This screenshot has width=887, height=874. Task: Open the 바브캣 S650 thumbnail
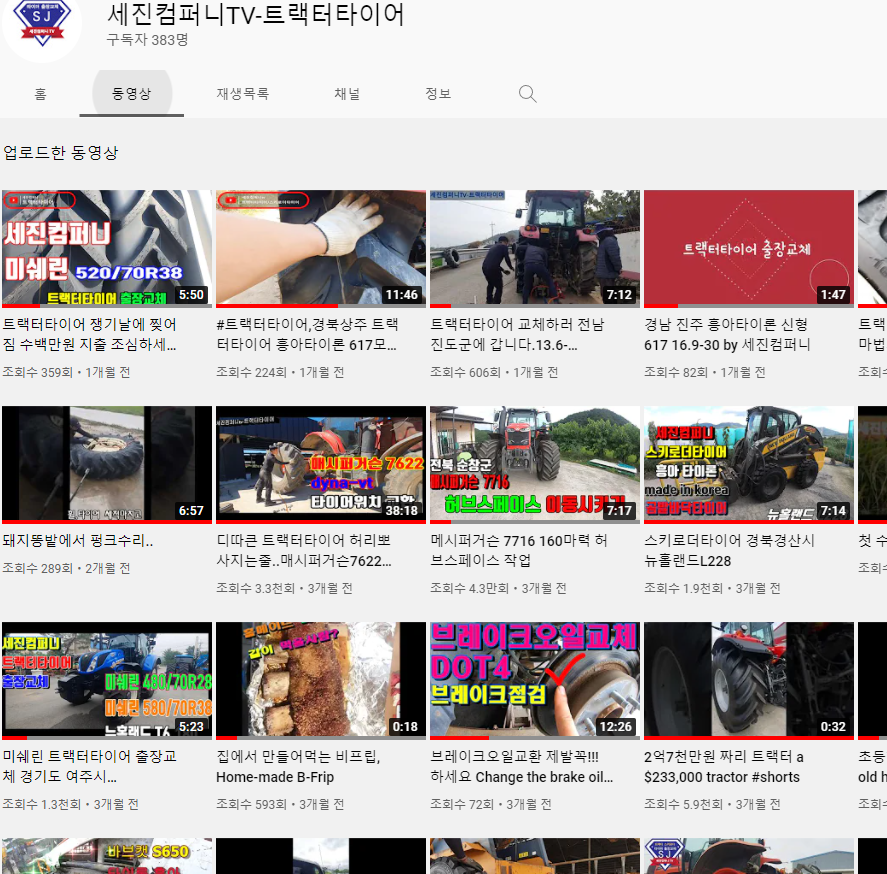coord(107,856)
